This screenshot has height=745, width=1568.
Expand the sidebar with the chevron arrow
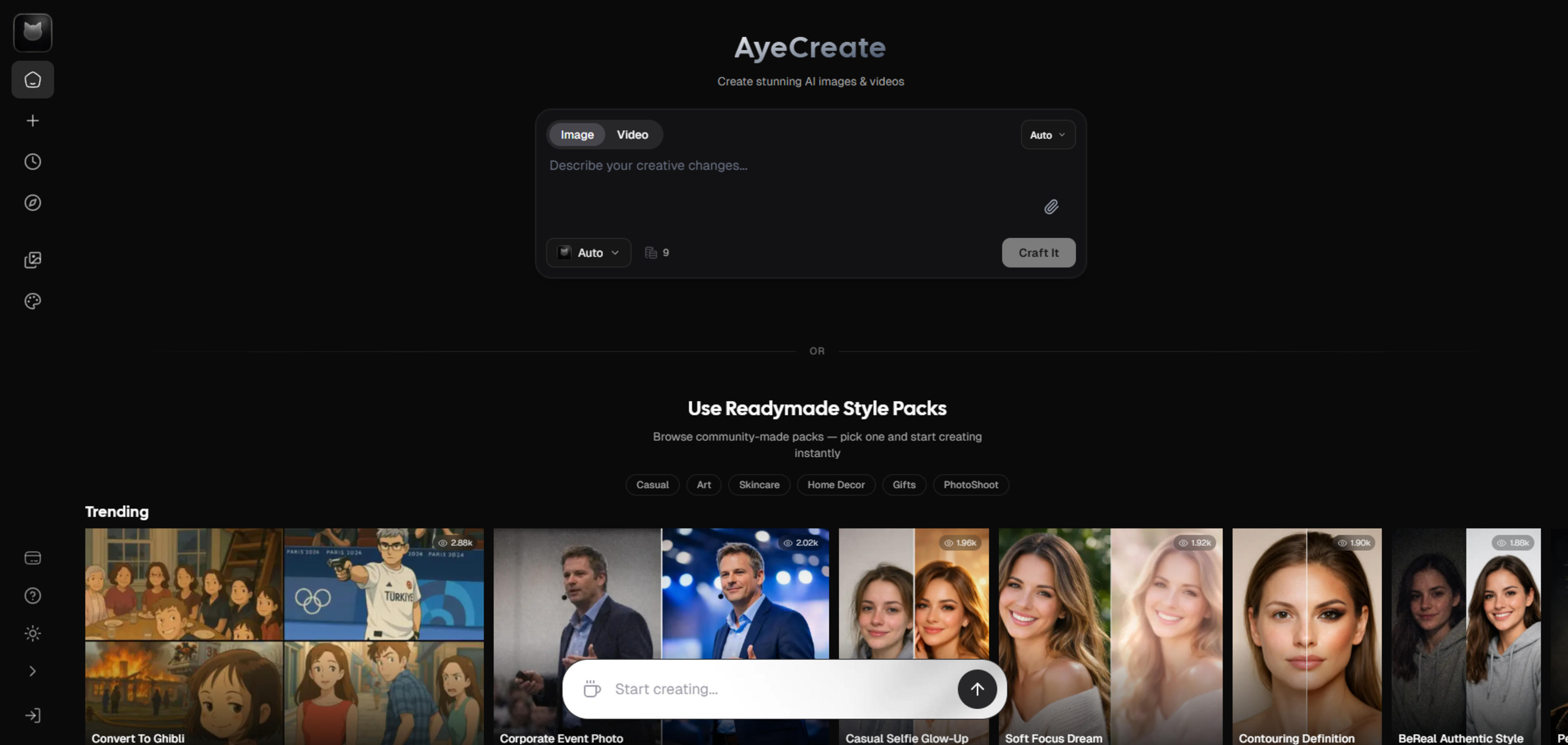33,671
